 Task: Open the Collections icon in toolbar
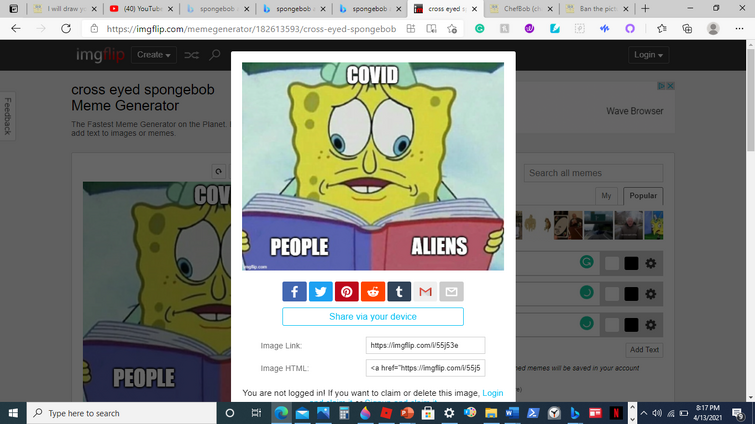point(687,29)
